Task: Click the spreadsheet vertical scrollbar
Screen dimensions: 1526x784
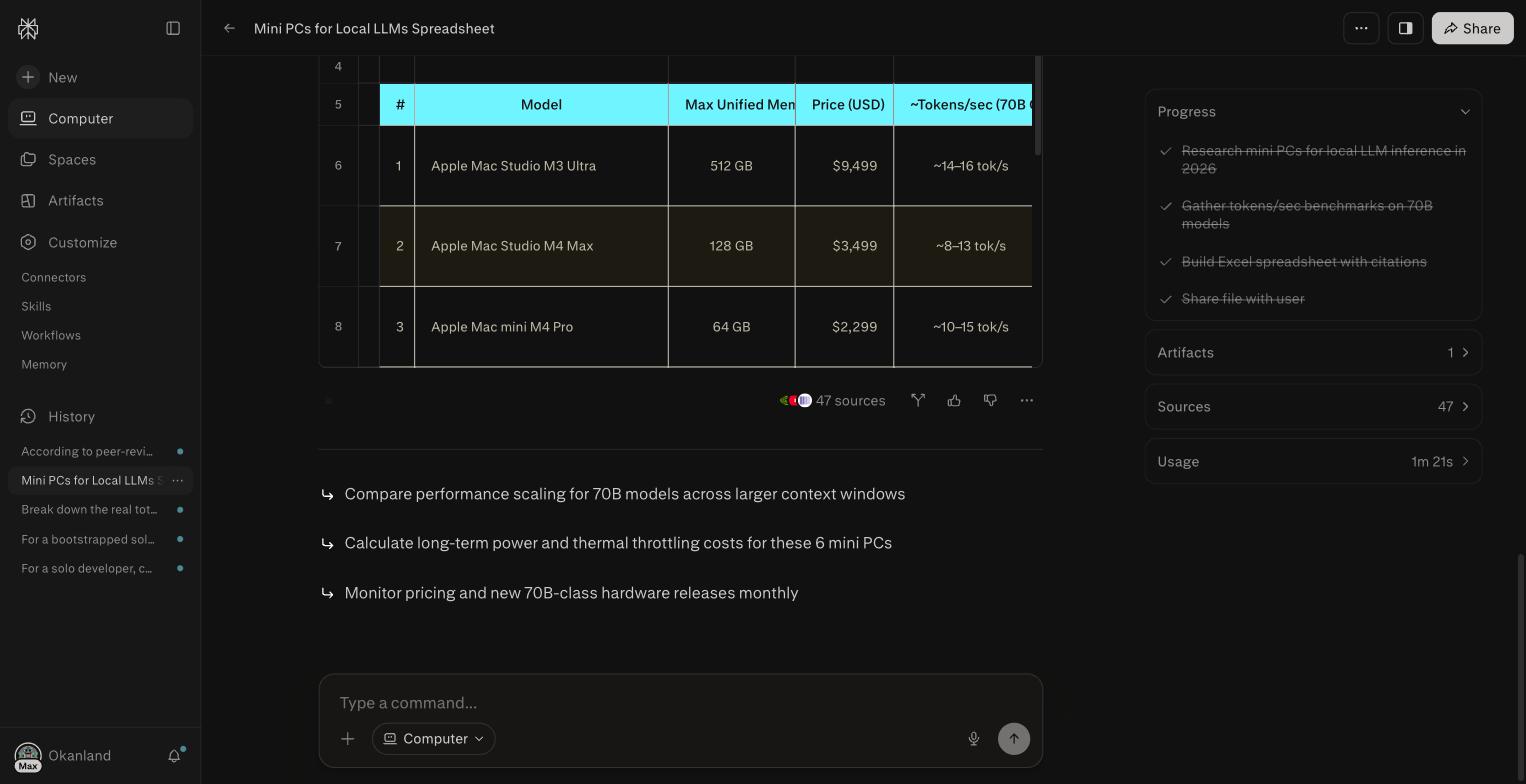Action: [1037, 105]
